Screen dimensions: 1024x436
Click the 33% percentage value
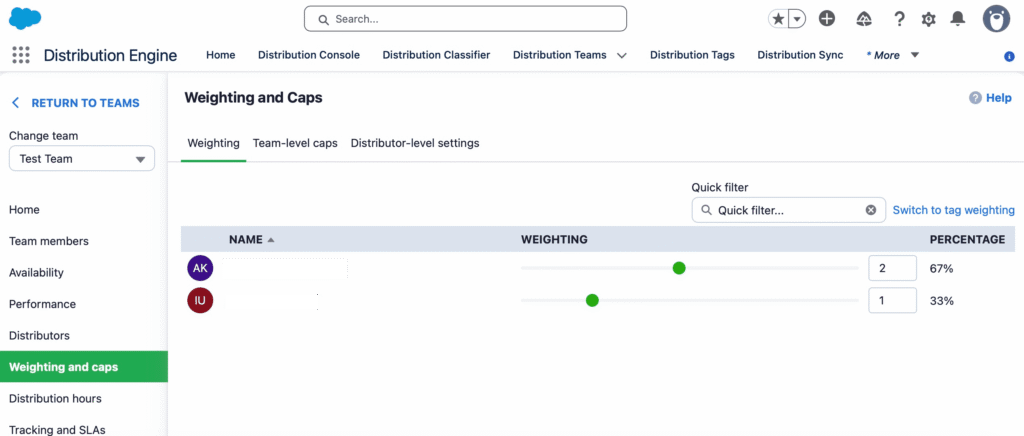(942, 301)
